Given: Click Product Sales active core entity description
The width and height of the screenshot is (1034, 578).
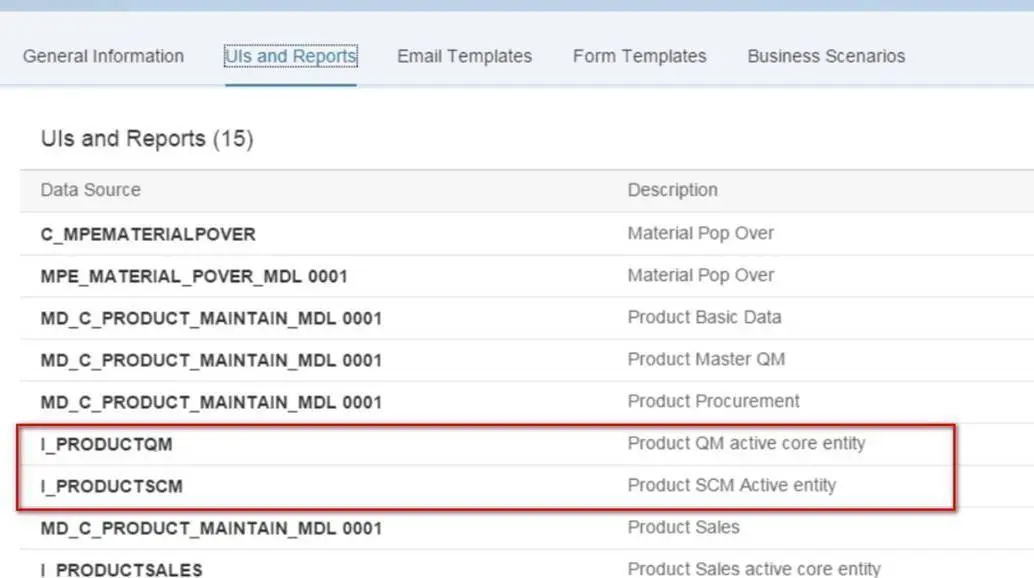Looking at the screenshot, I should click(754, 569).
